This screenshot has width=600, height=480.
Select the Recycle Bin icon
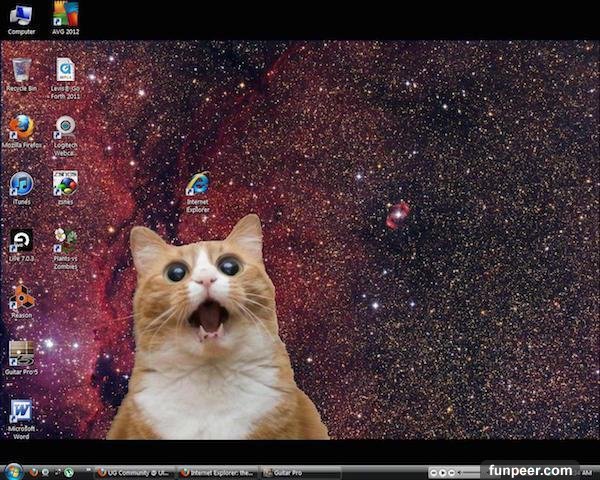point(21,72)
